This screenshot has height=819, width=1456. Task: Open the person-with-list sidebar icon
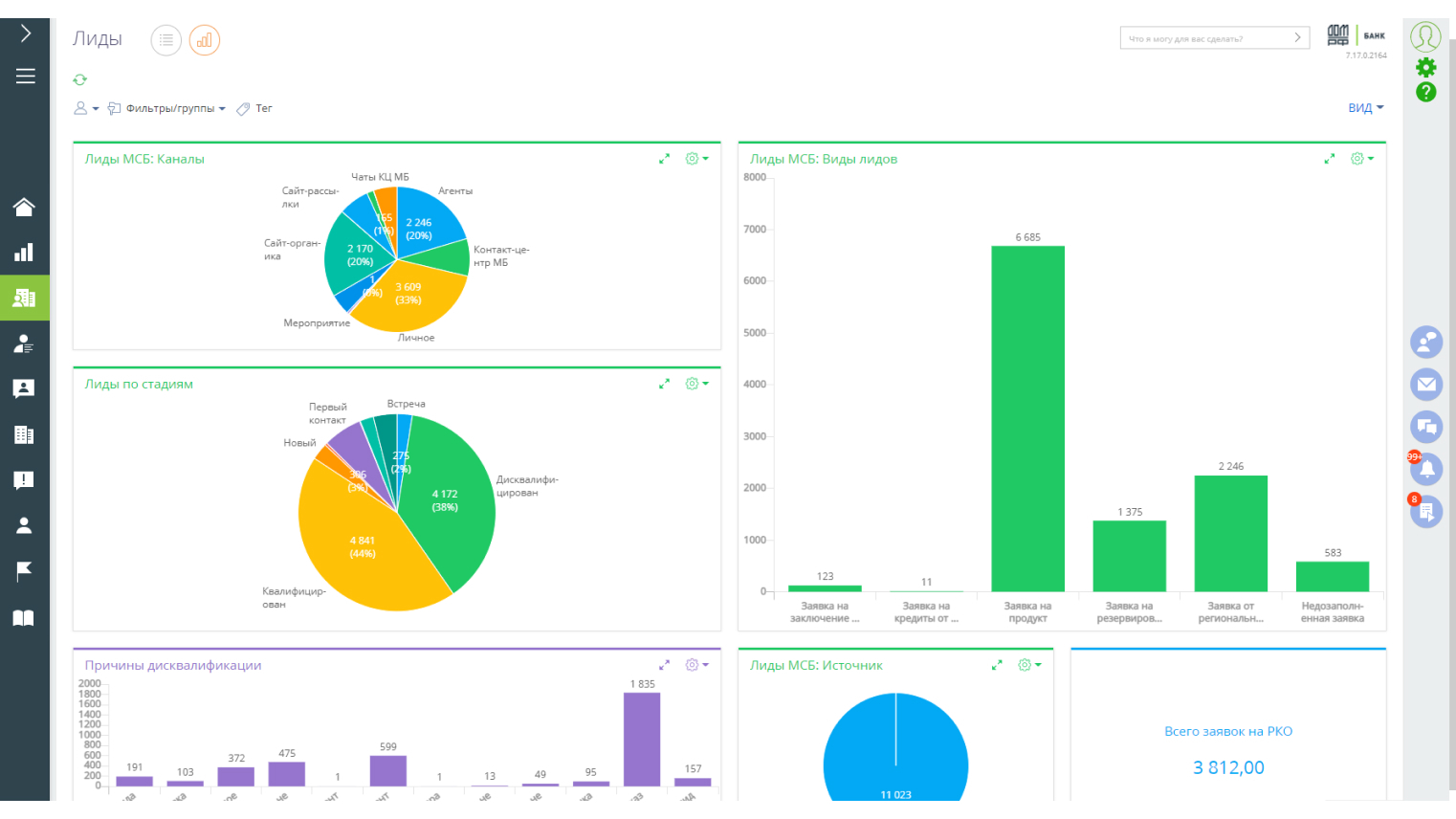(x=24, y=343)
